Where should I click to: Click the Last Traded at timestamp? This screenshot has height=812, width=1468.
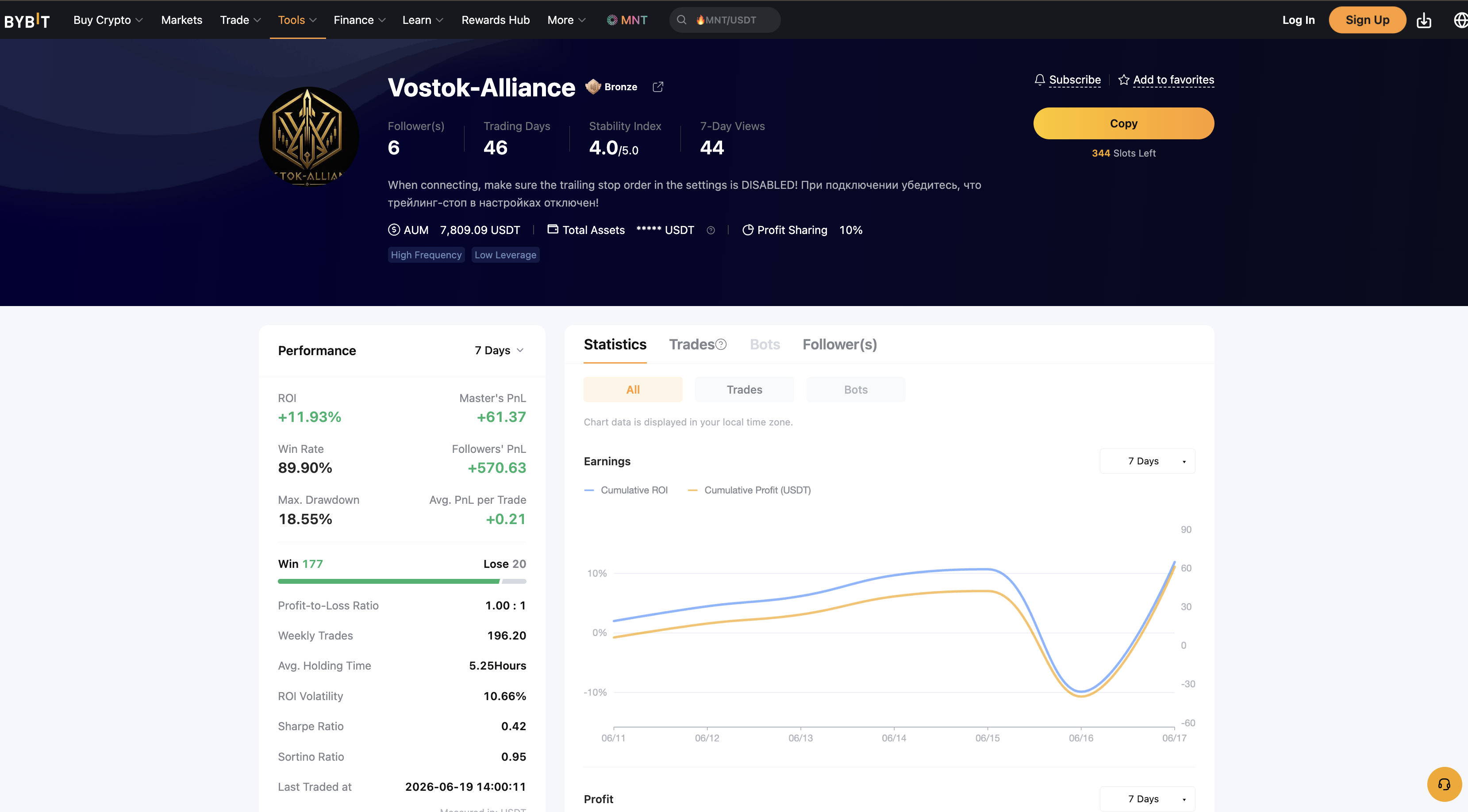coord(465,787)
